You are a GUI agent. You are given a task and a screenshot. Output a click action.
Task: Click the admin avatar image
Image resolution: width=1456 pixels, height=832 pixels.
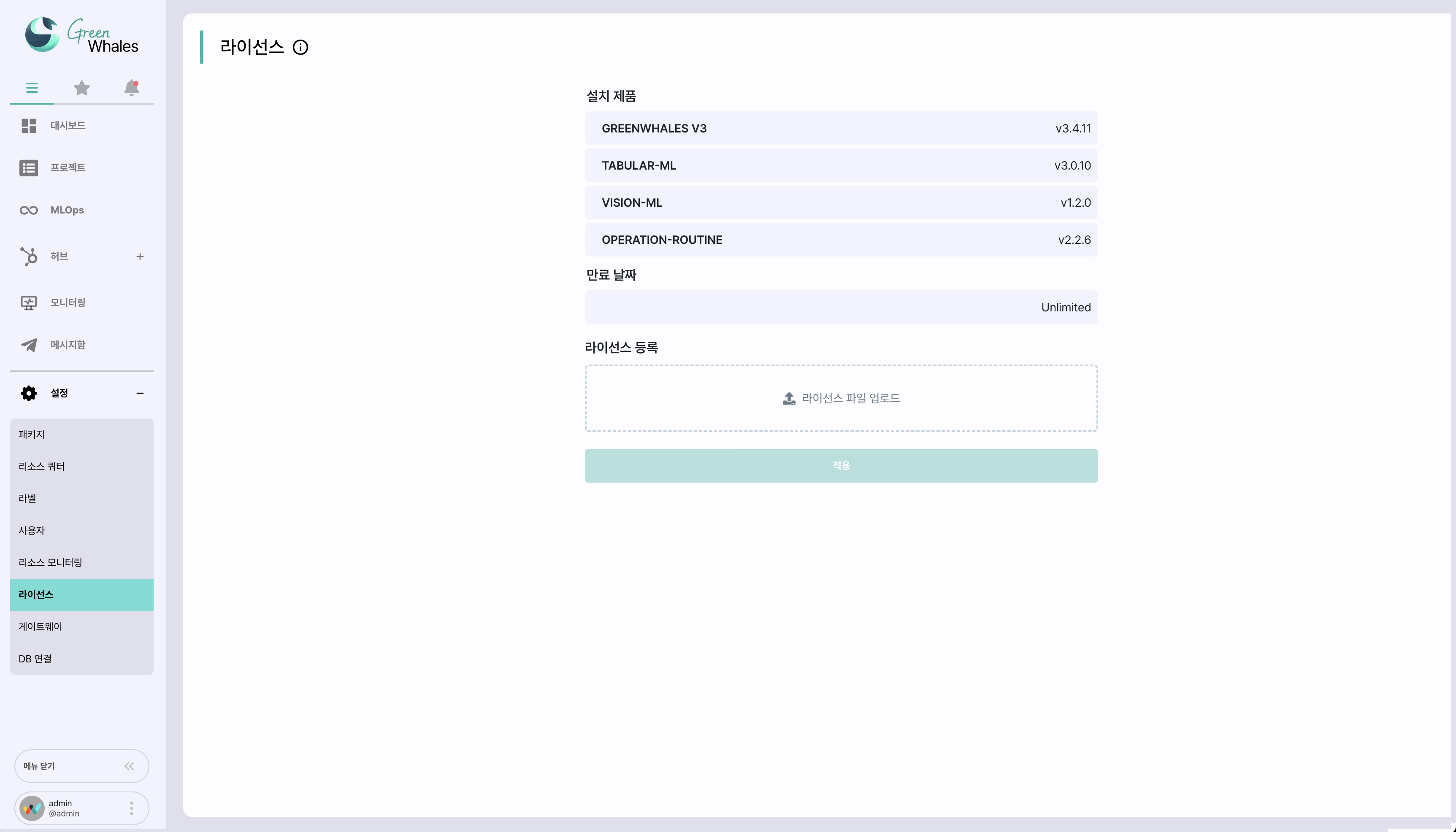tap(32, 808)
